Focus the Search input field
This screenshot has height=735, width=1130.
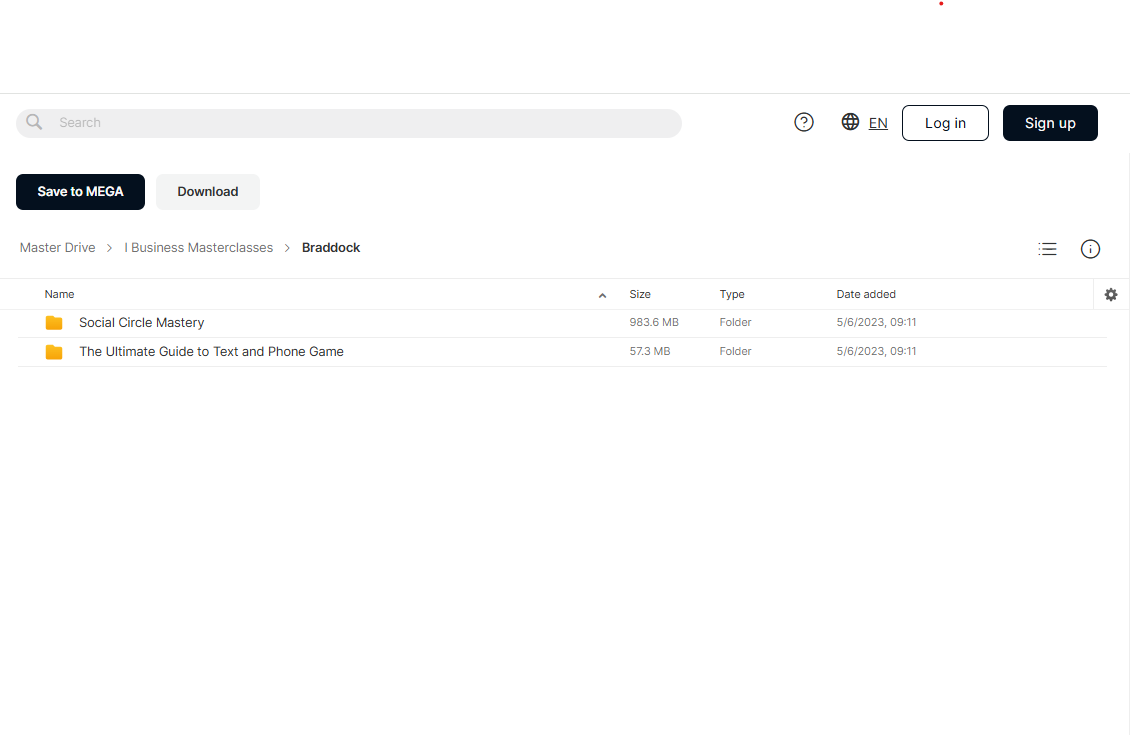349,123
